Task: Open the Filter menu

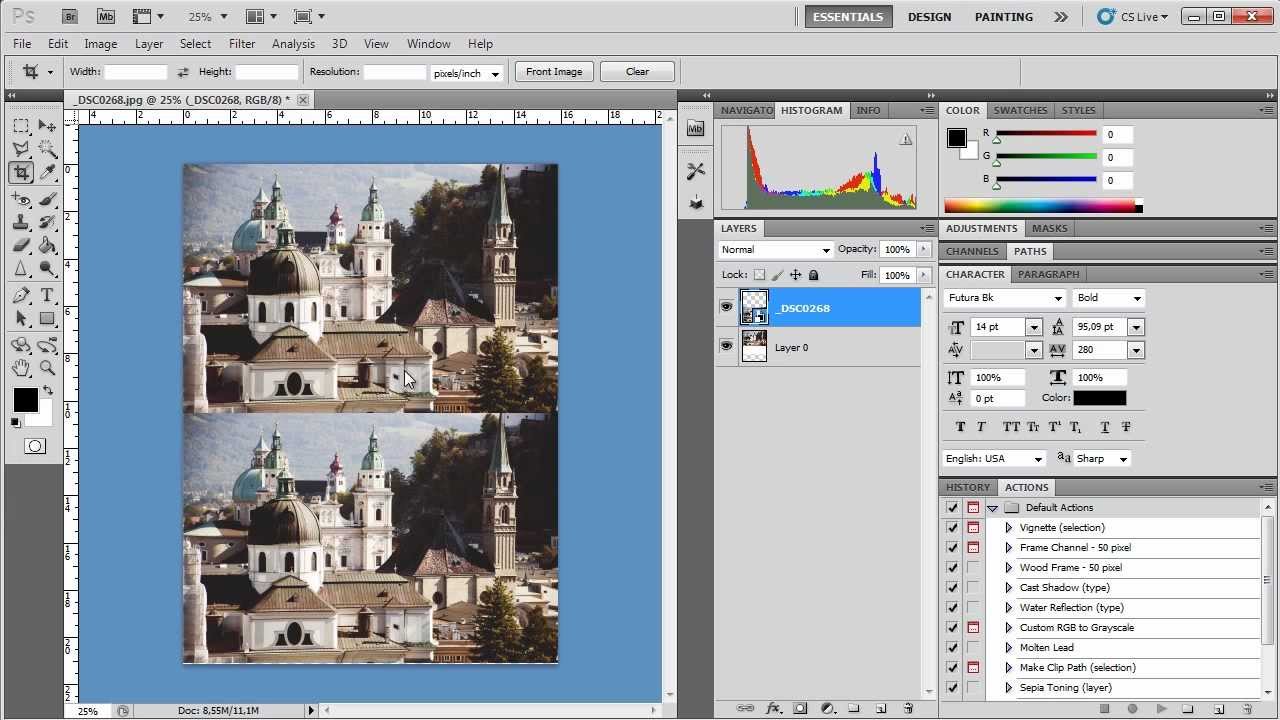Action: [242, 44]
